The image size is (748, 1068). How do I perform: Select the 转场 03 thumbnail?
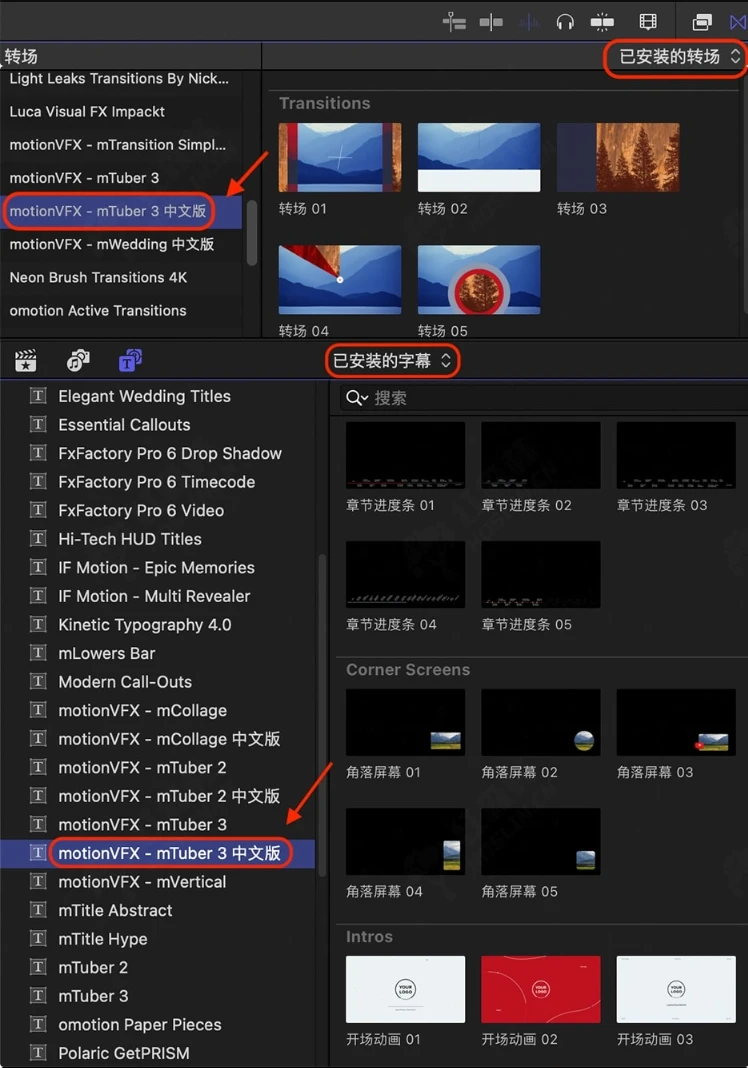pyautogui.click(x=618, y=157)
